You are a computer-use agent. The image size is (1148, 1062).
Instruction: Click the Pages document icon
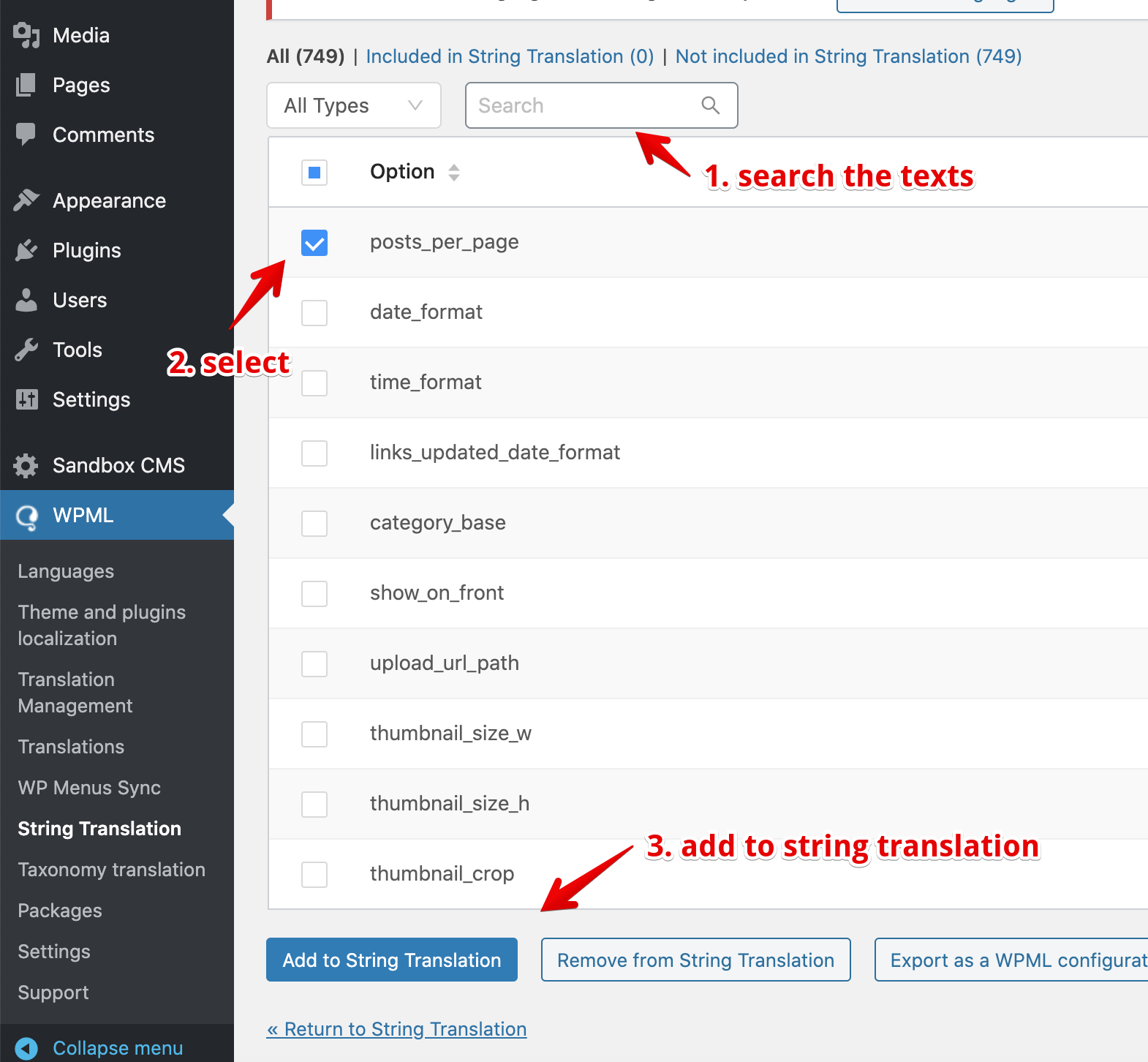(26, 85)
